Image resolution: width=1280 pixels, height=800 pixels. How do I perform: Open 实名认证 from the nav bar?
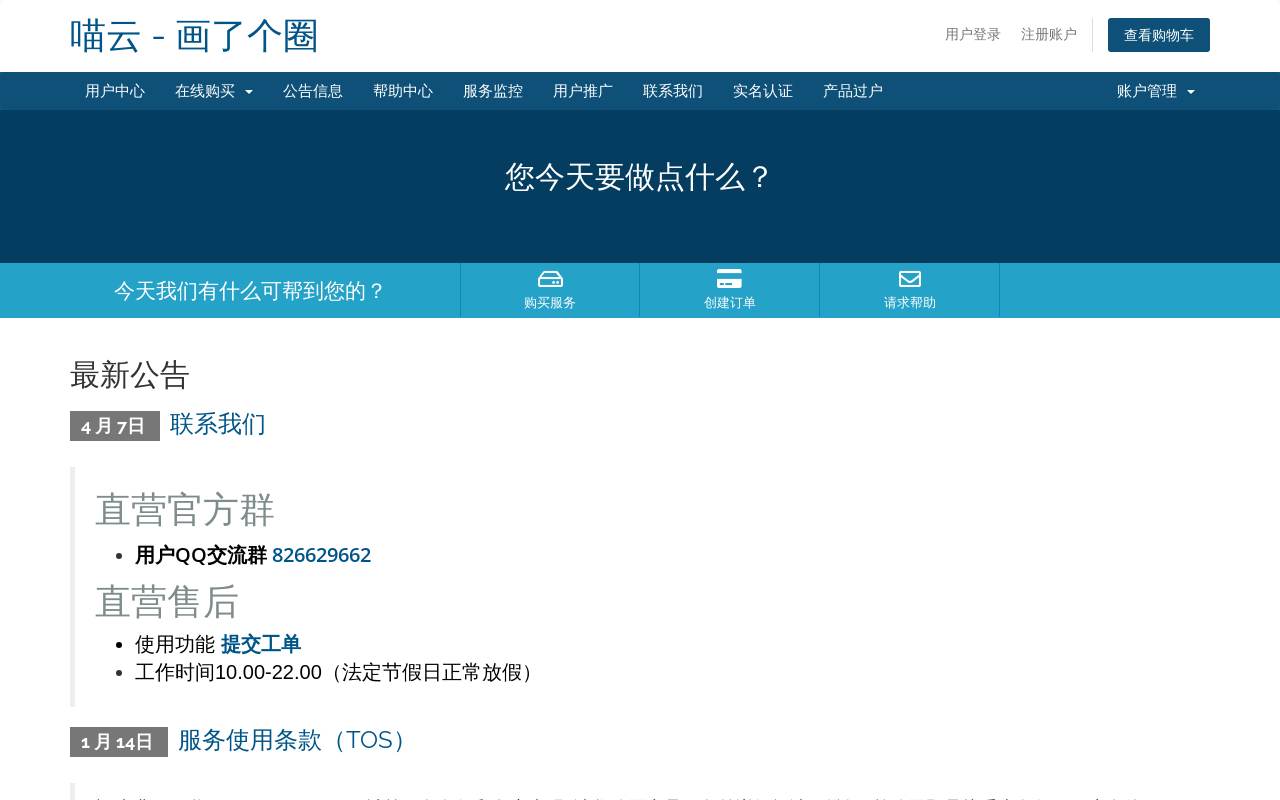click(x=763, y=91)
